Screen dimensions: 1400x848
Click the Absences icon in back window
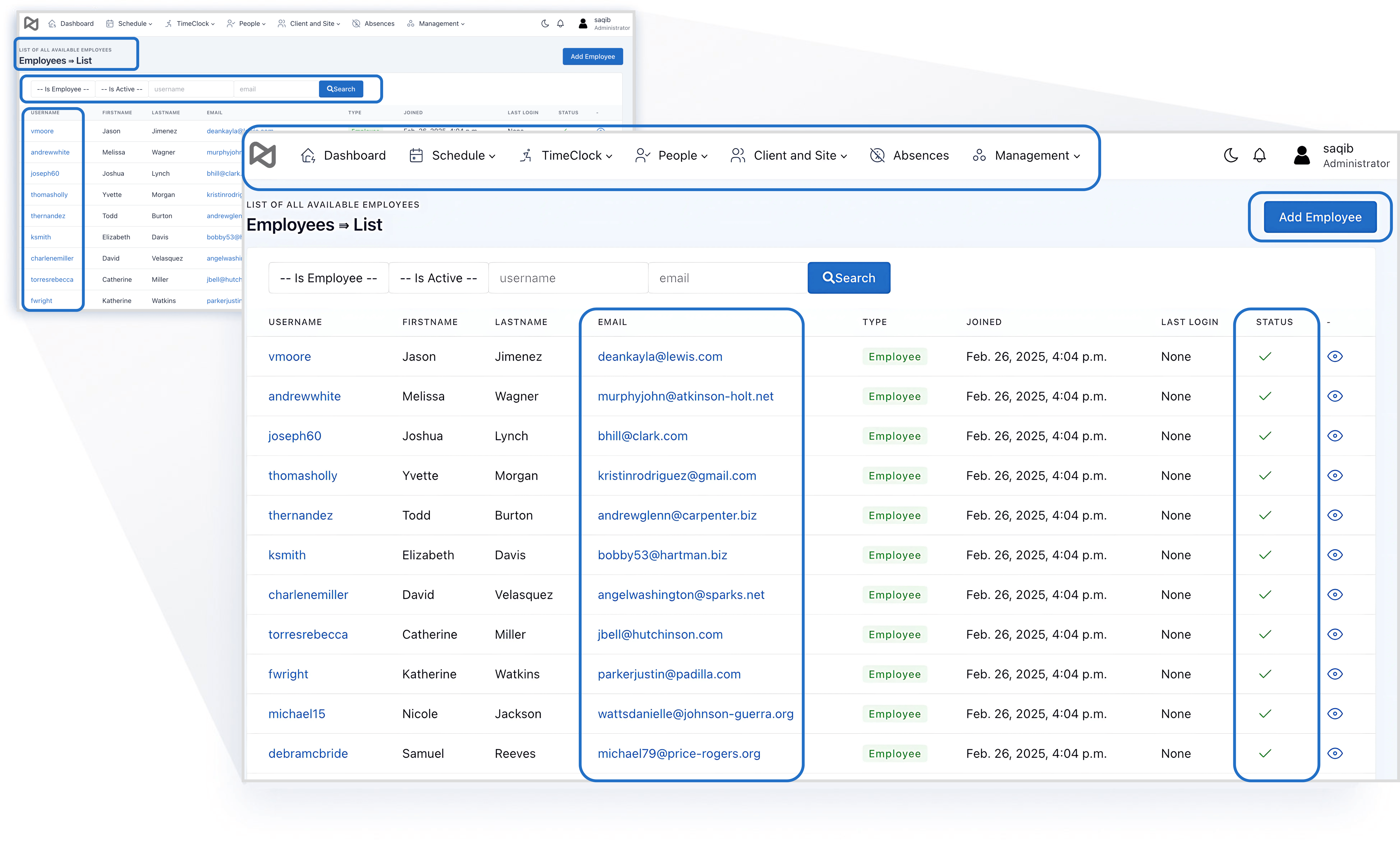coord(356,23)
